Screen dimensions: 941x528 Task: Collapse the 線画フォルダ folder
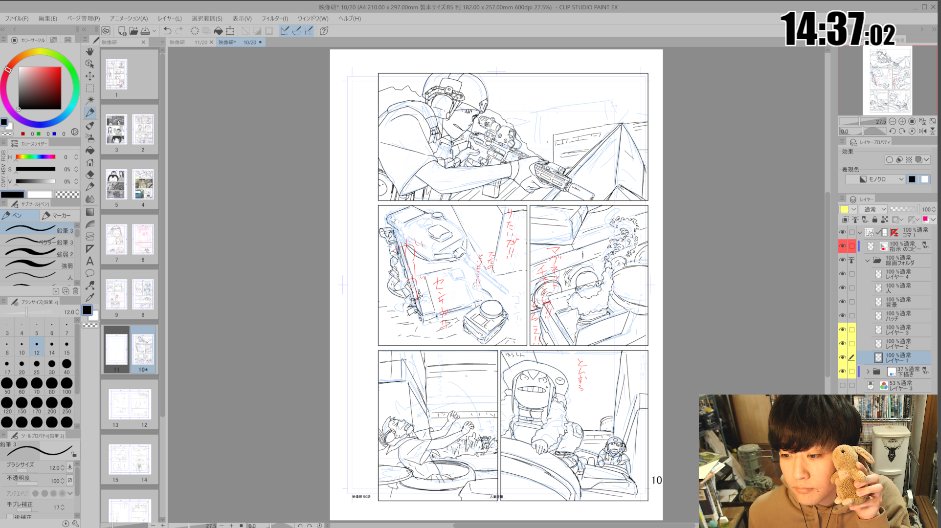point(867,260)
